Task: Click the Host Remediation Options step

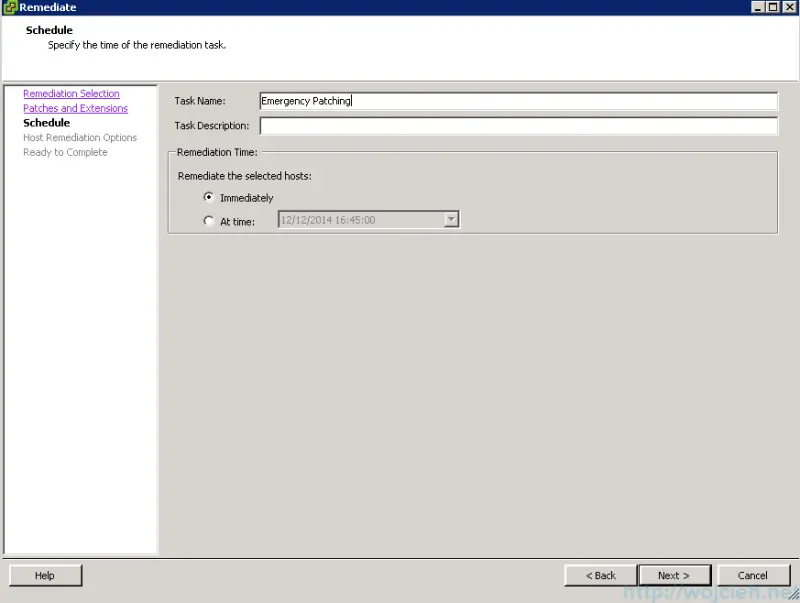Action: point(80,137)
